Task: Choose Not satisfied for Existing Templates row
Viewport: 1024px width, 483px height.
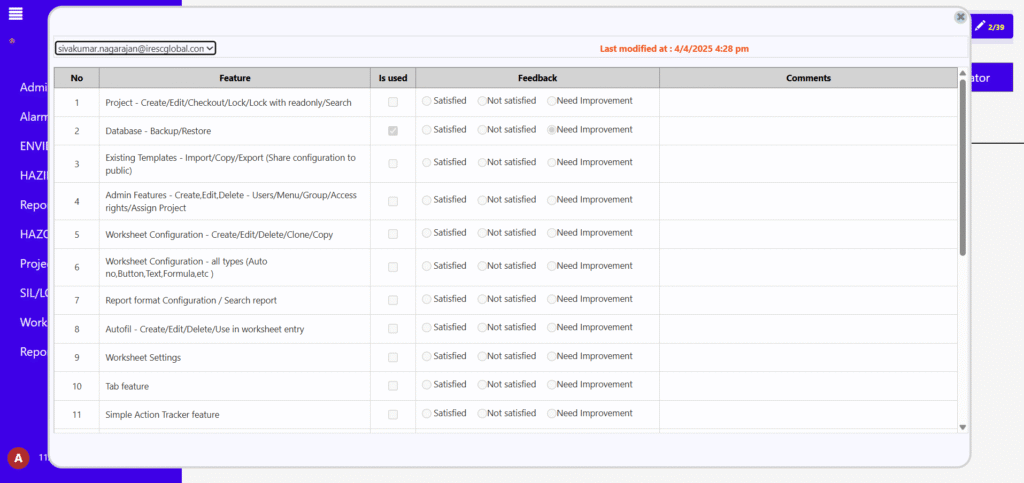Action: 483,162
